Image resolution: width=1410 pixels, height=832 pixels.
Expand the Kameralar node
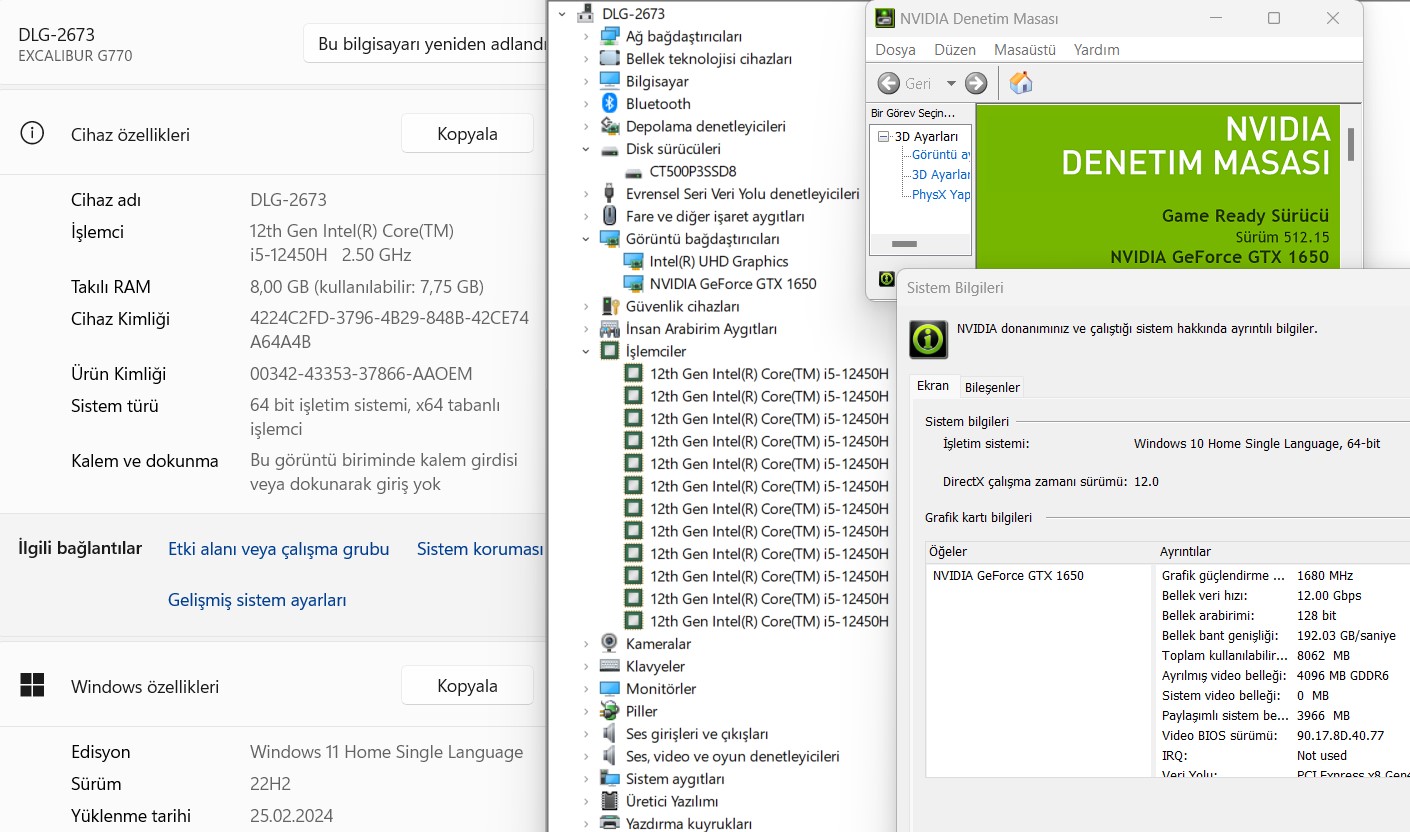point(587,644)
